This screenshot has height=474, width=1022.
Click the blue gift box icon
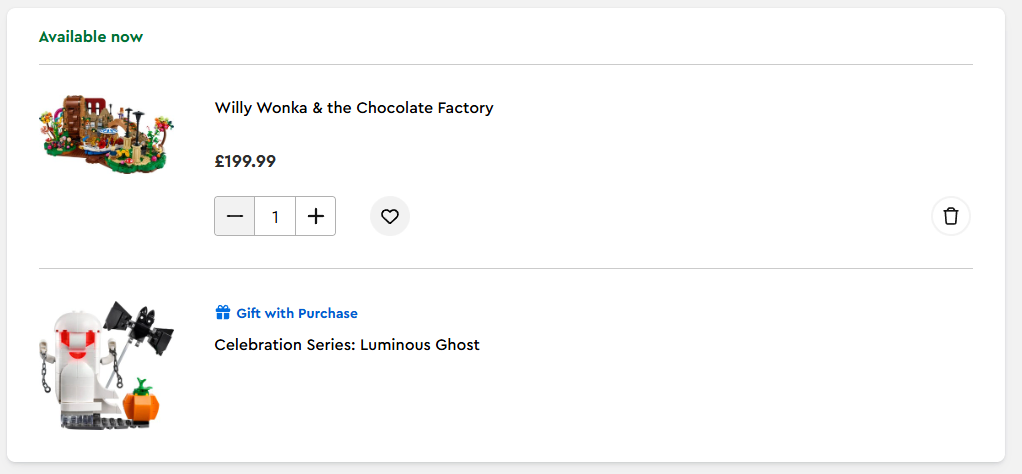point(223,313)
